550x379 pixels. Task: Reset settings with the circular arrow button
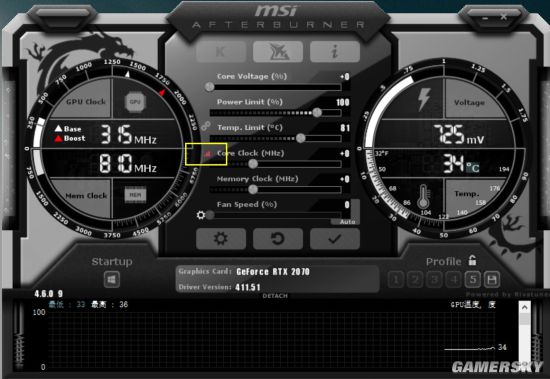(x=278, y=239)
